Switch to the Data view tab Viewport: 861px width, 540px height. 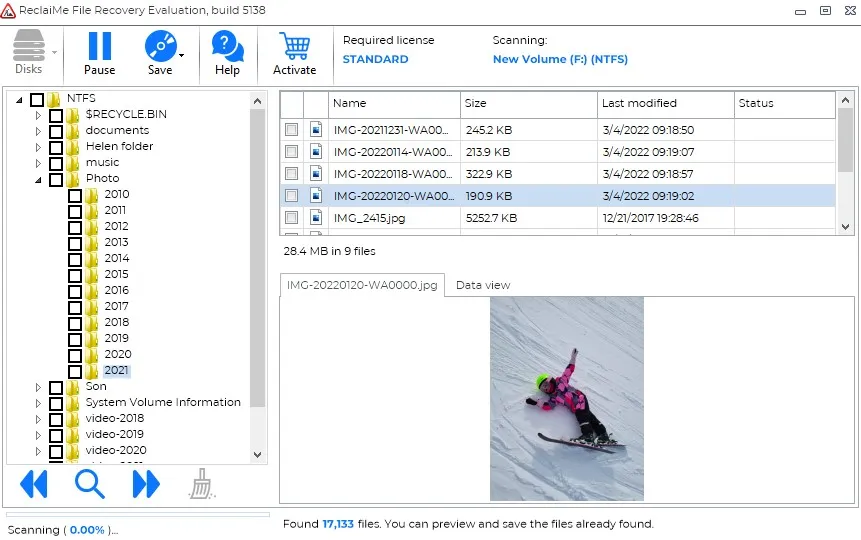(482, 285)
